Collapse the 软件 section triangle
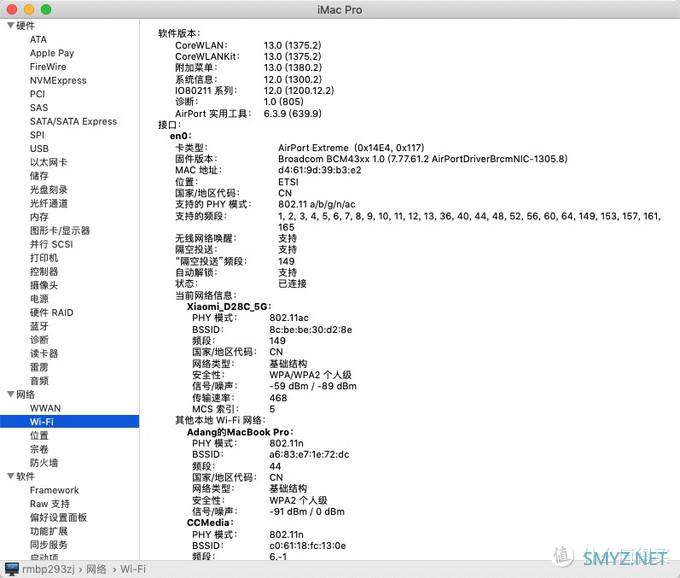The image size is (680, 578). [10, 476]
